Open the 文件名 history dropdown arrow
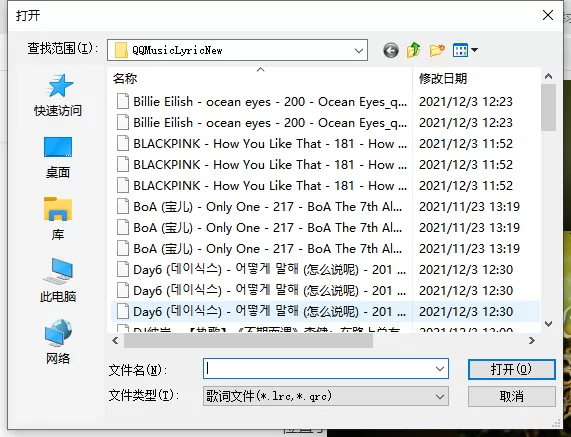Screen dimensions: 571x437 (x=440, y=369)
